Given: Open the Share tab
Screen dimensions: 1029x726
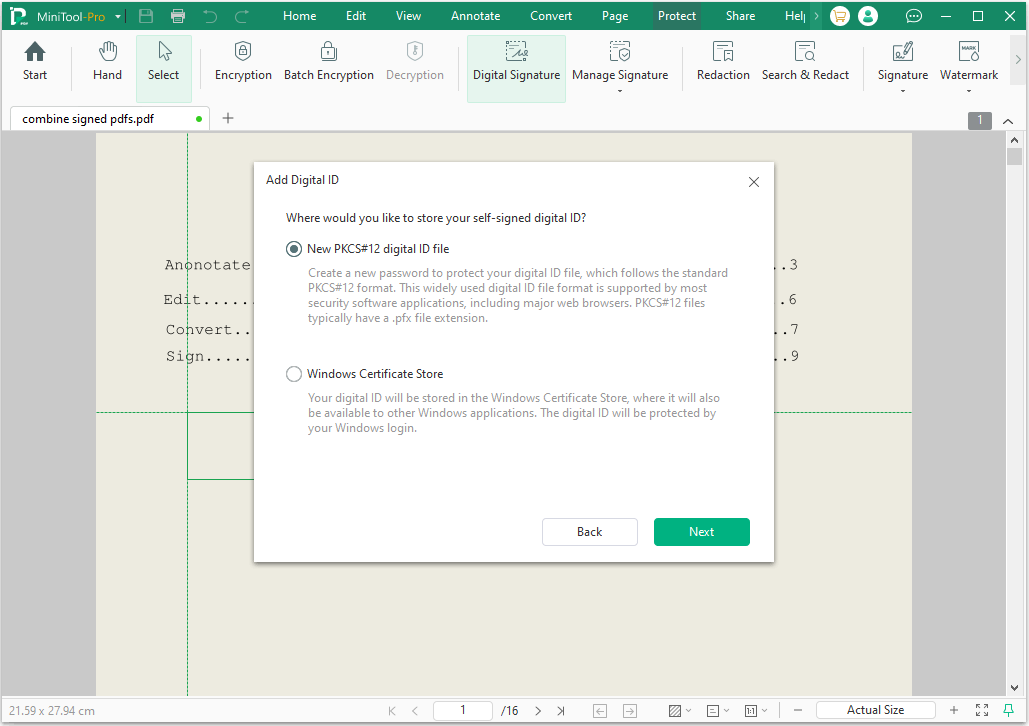Looking at the screenshot, I should (x=740, y=16).
